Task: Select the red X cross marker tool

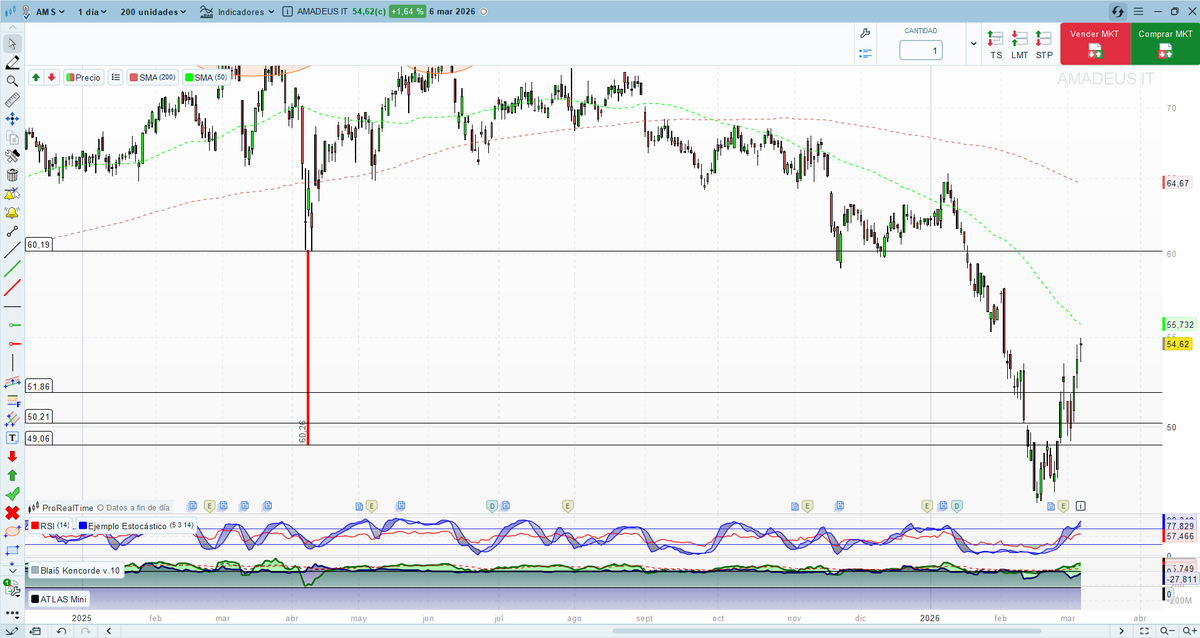Action: click(x=12, y=512)
